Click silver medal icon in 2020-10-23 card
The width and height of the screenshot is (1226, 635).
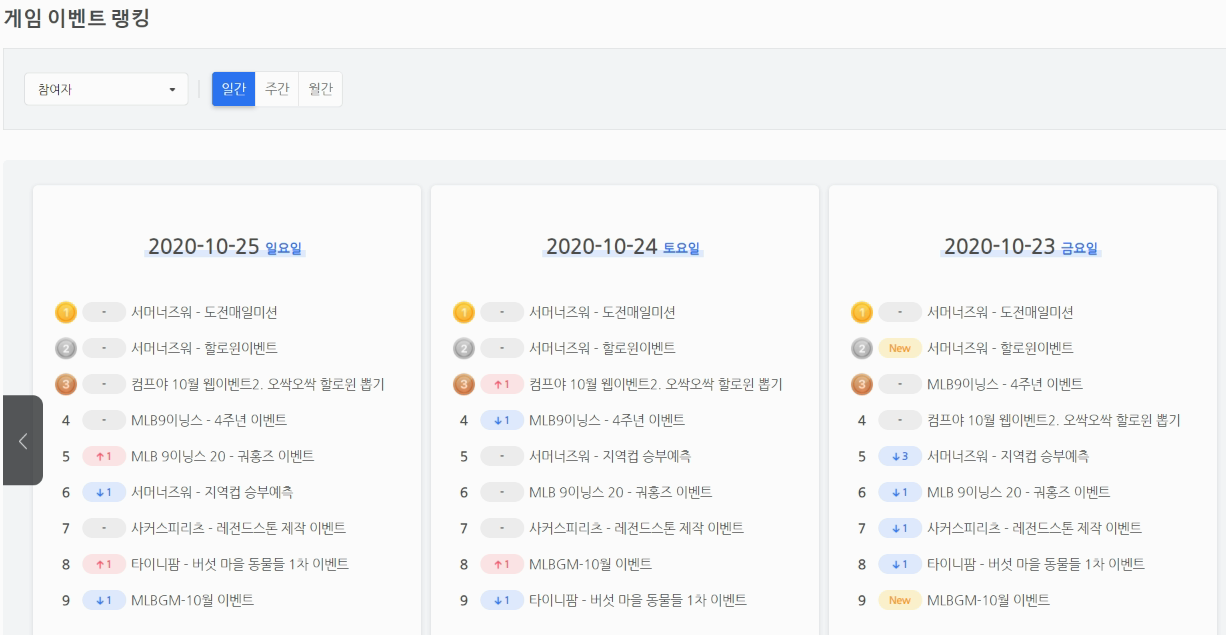click(862, 348)
